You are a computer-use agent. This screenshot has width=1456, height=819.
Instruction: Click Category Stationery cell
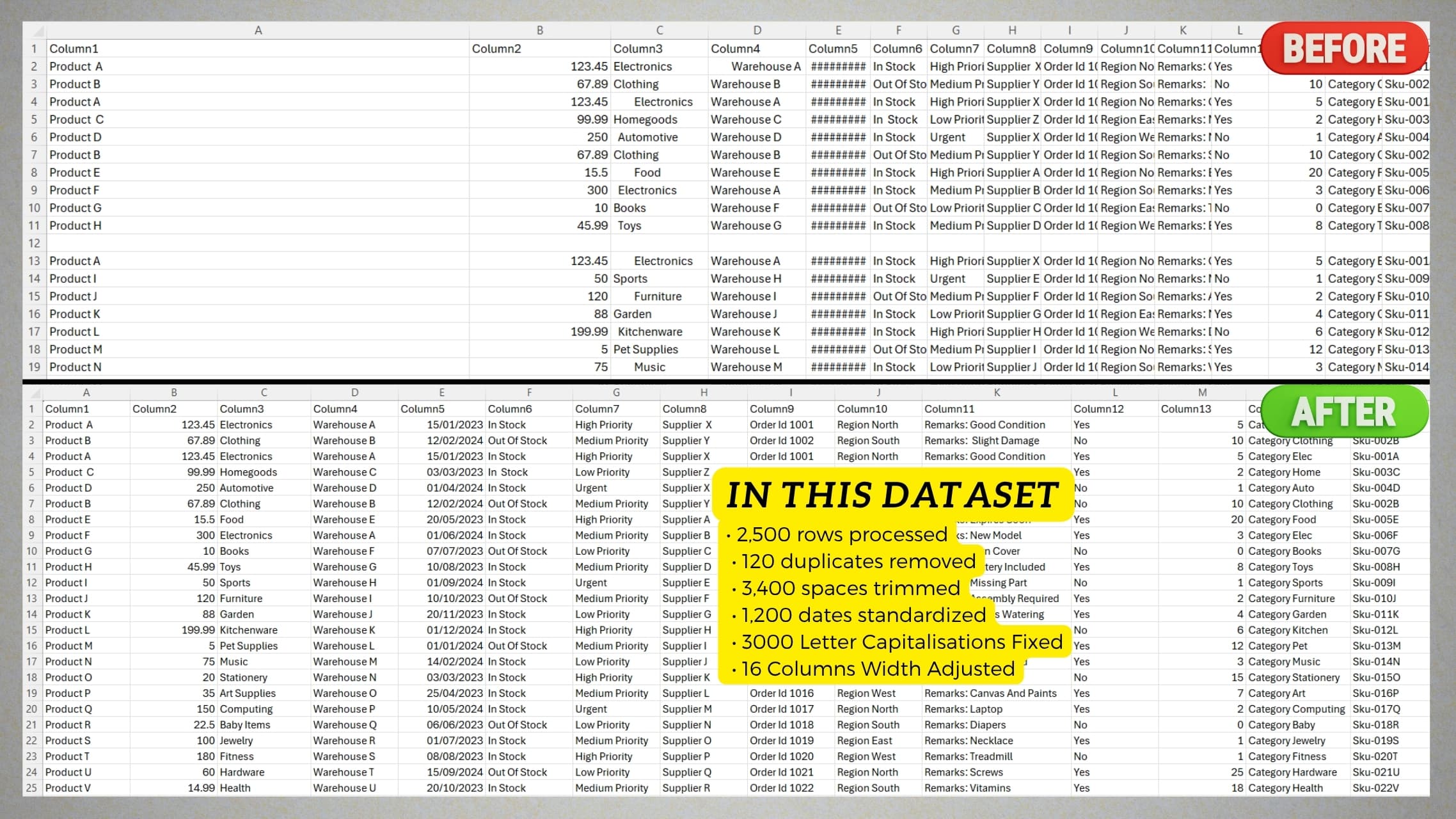[x=1294, y=677]
